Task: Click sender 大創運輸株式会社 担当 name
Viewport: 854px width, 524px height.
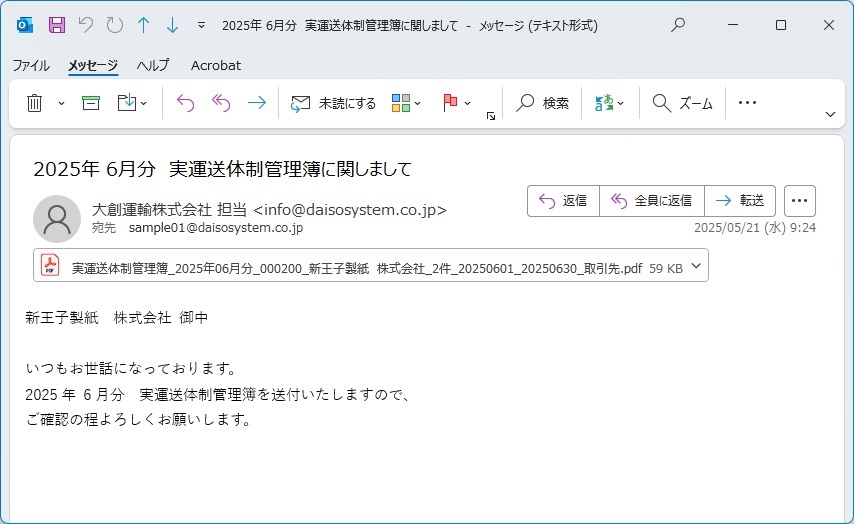Action: pos(169,210)
